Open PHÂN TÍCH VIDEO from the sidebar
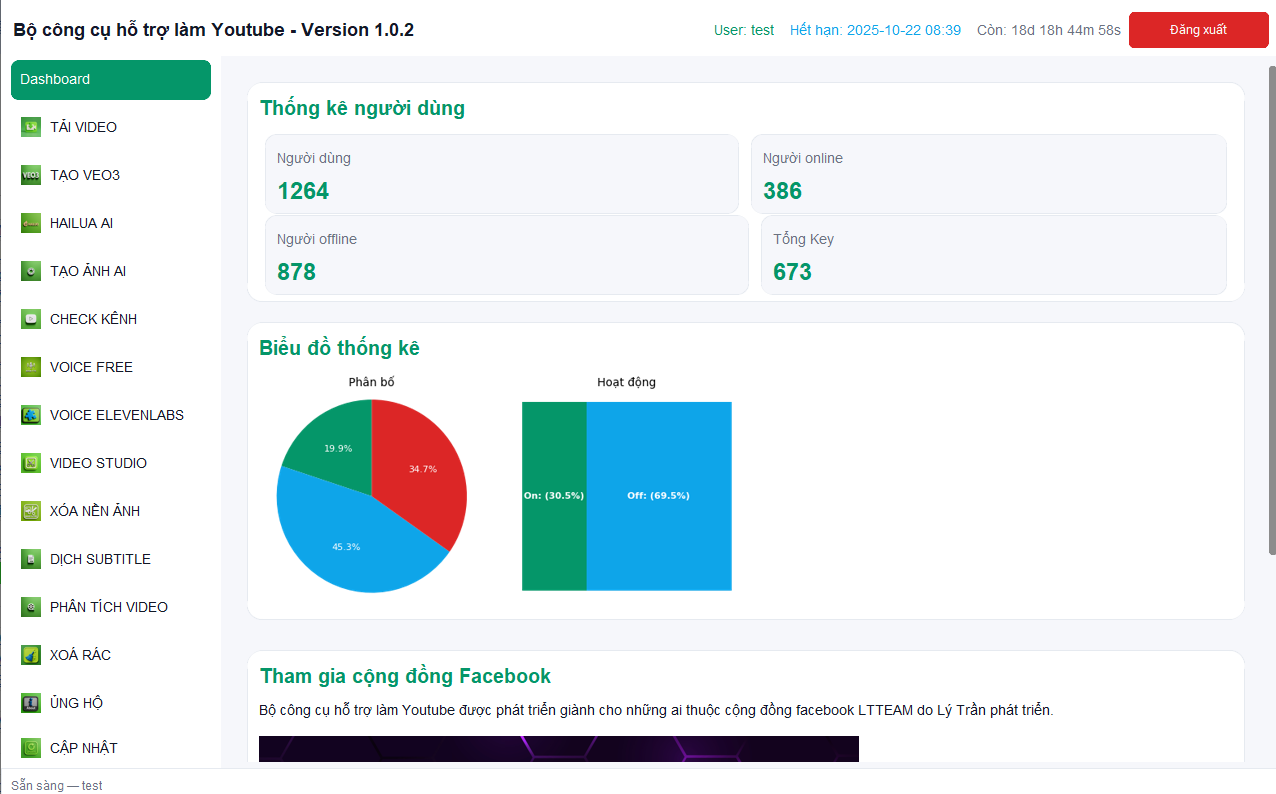Viewport: 1276px width, 794px height. (x=108, y=607)
